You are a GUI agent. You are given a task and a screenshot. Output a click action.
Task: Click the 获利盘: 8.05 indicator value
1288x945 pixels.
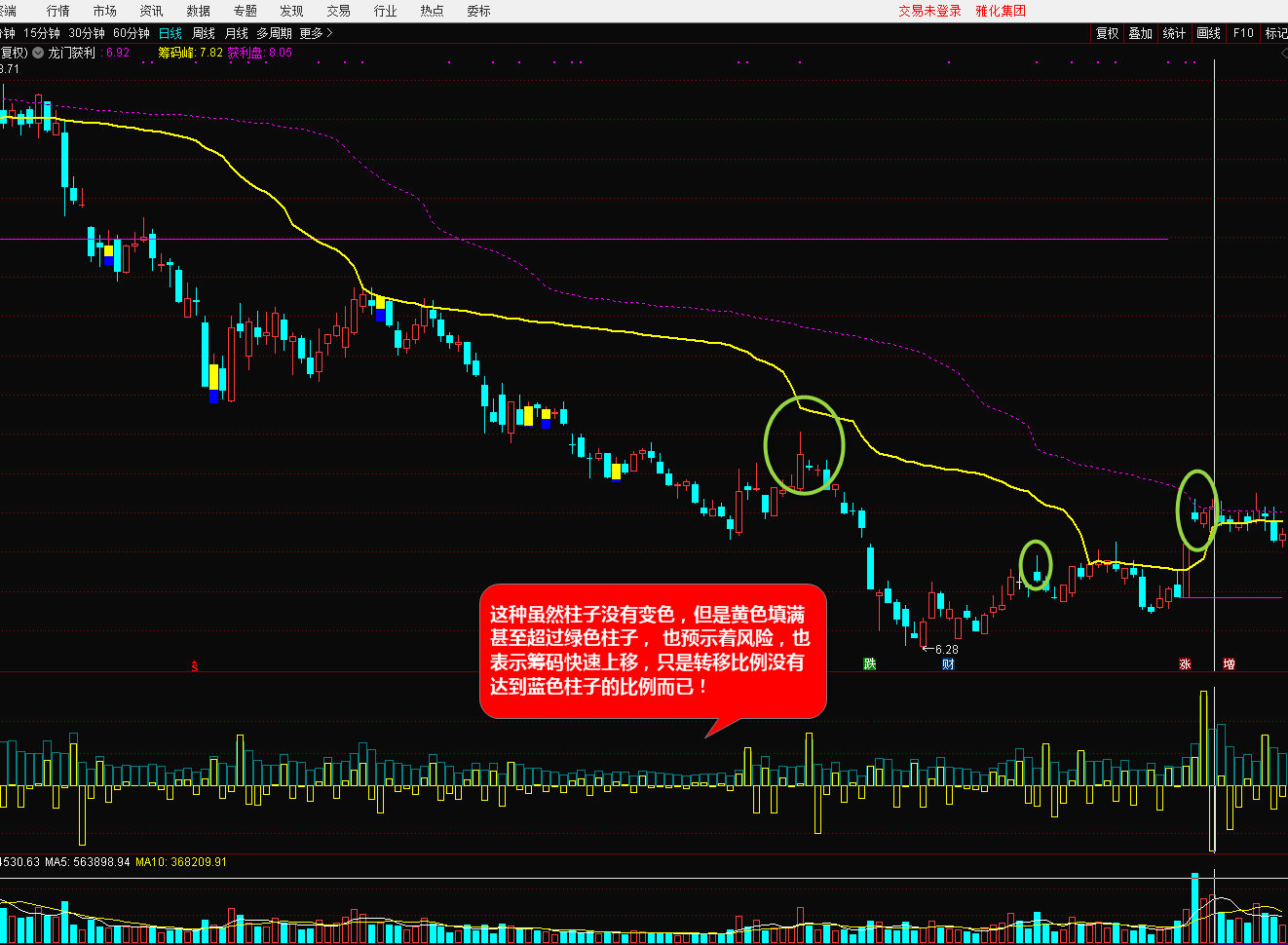[260, 53]
